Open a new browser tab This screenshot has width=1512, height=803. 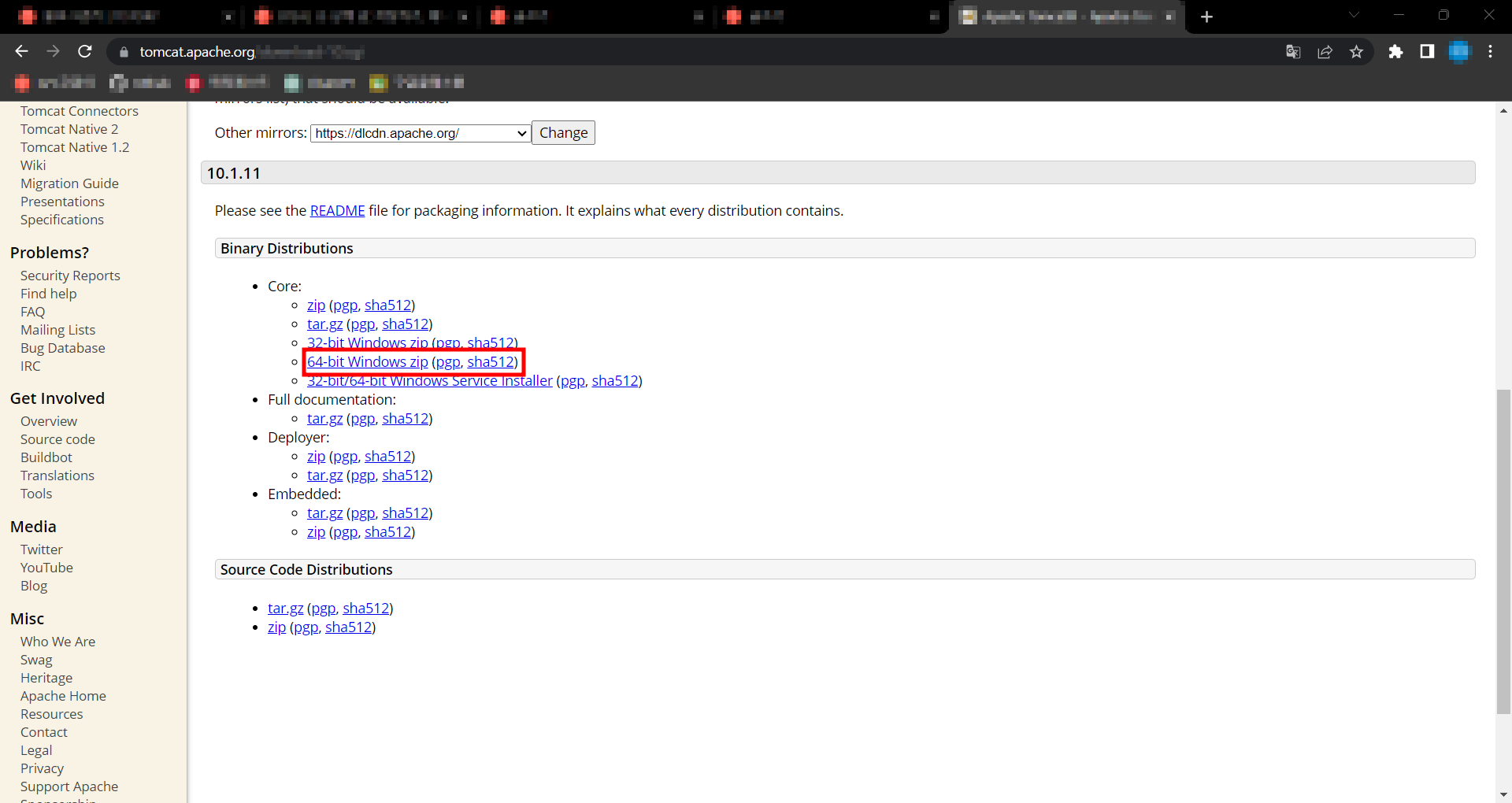(1206, 17)
